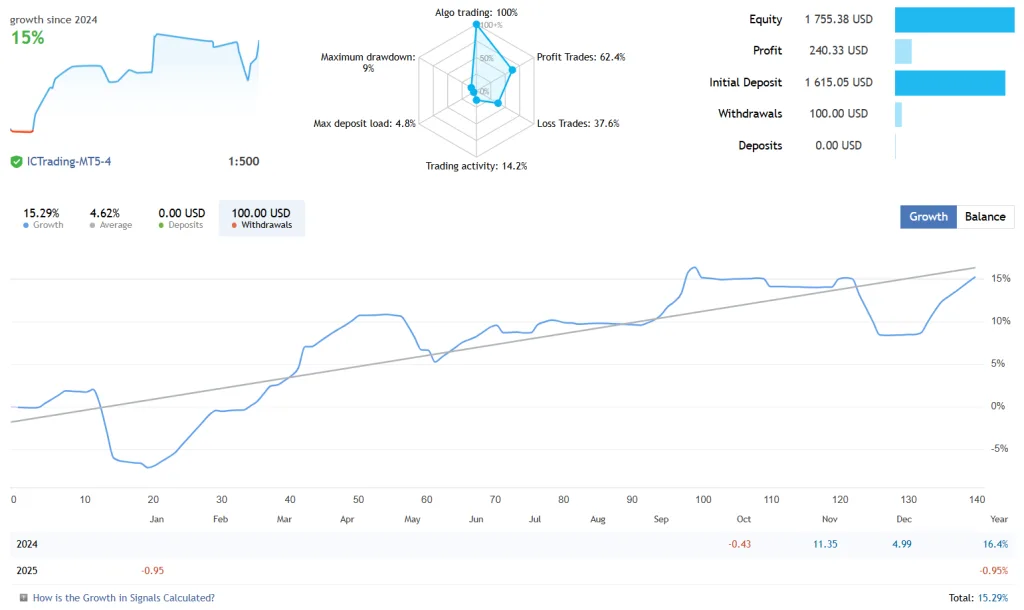Image resolution: width=1024 pixels, height=610 pixels.
Task: Toggle the 0.00 USD Deposits series
Action: 182,218
